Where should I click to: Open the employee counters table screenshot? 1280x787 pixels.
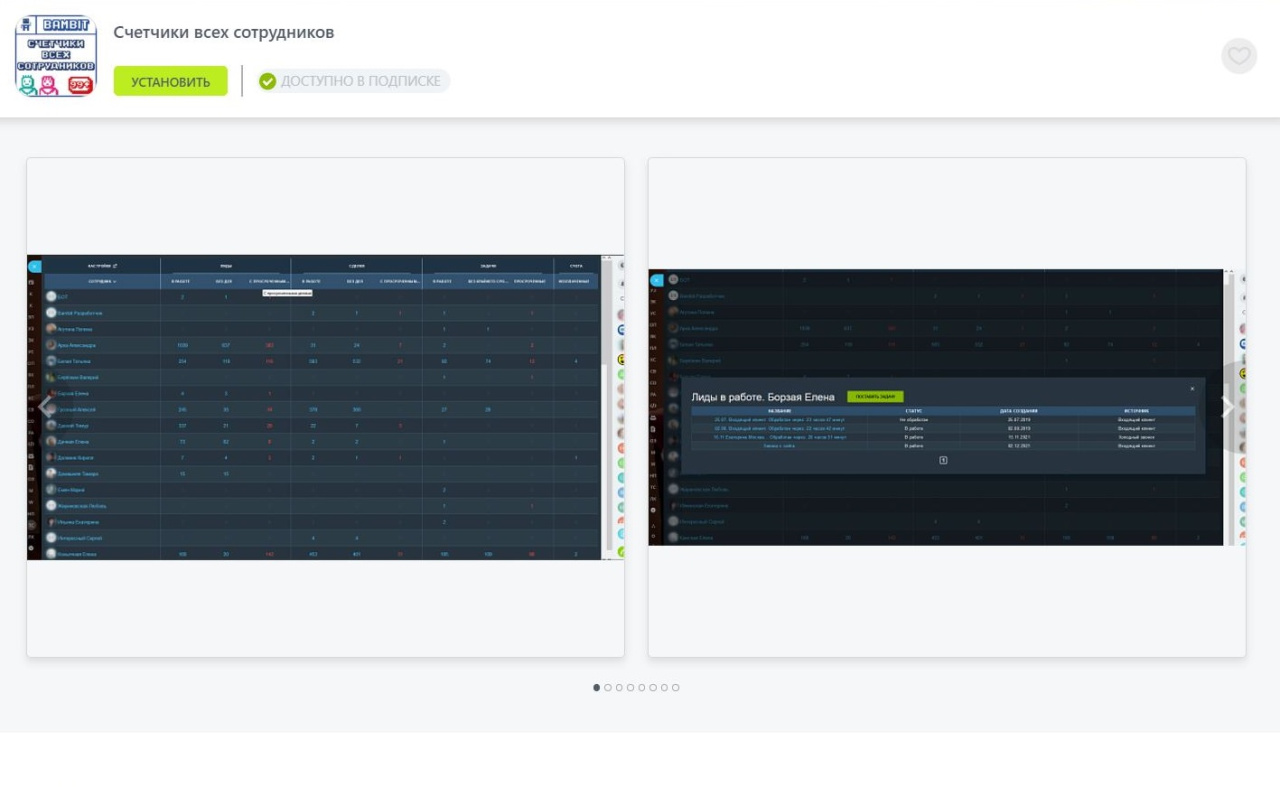(326, 407)
